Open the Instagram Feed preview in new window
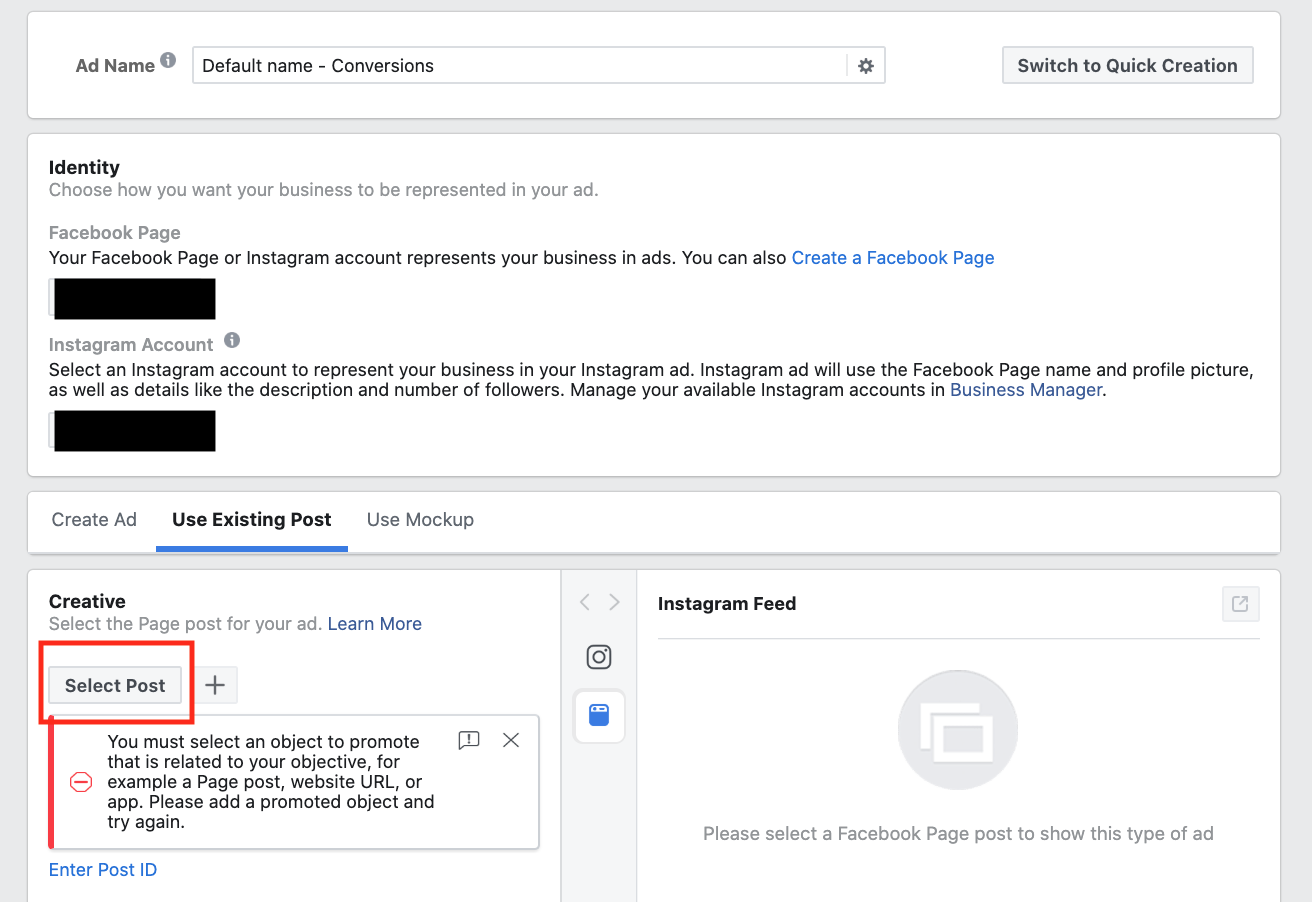This screenshot has height=902, width=1312. [1240, 604]
